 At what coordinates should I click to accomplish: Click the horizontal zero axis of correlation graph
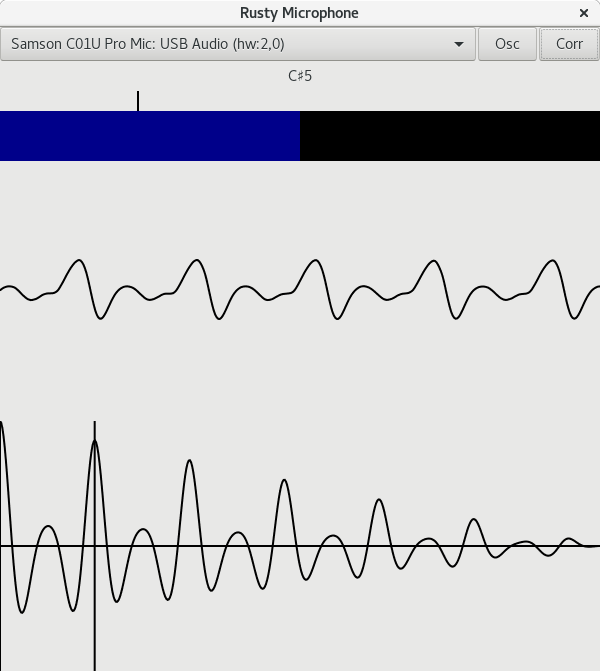[x=300, y=546]
